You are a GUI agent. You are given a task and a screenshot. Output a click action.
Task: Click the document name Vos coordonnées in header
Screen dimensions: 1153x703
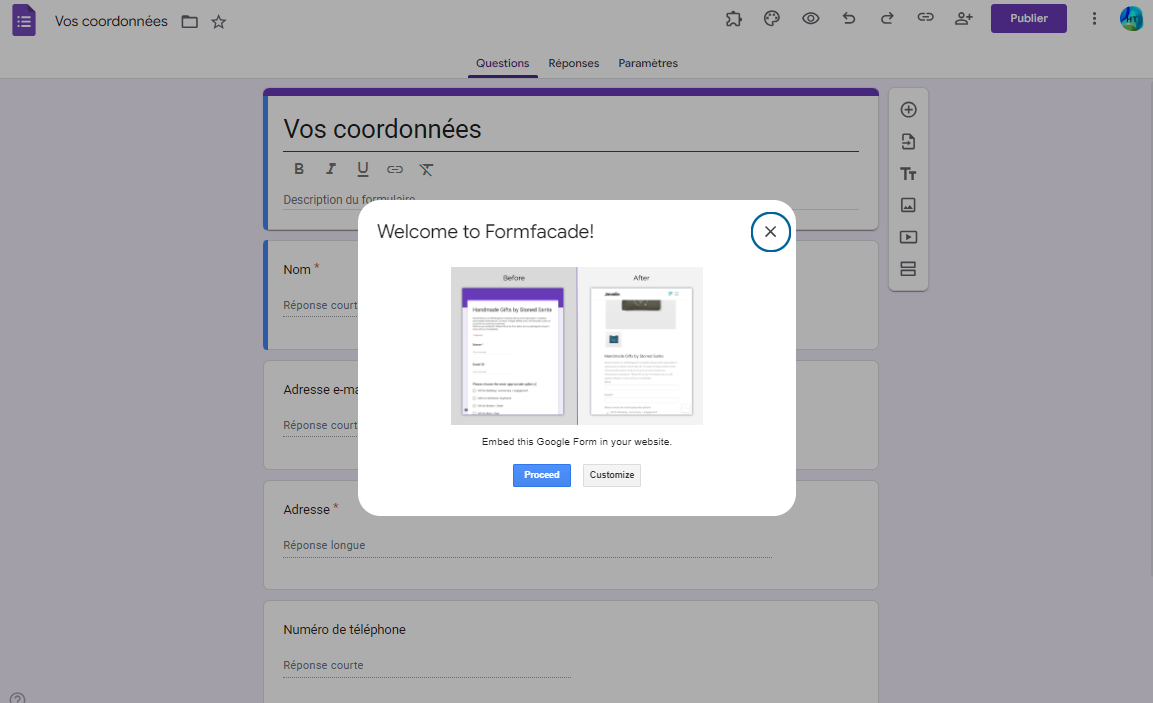[x=111, y=21]
